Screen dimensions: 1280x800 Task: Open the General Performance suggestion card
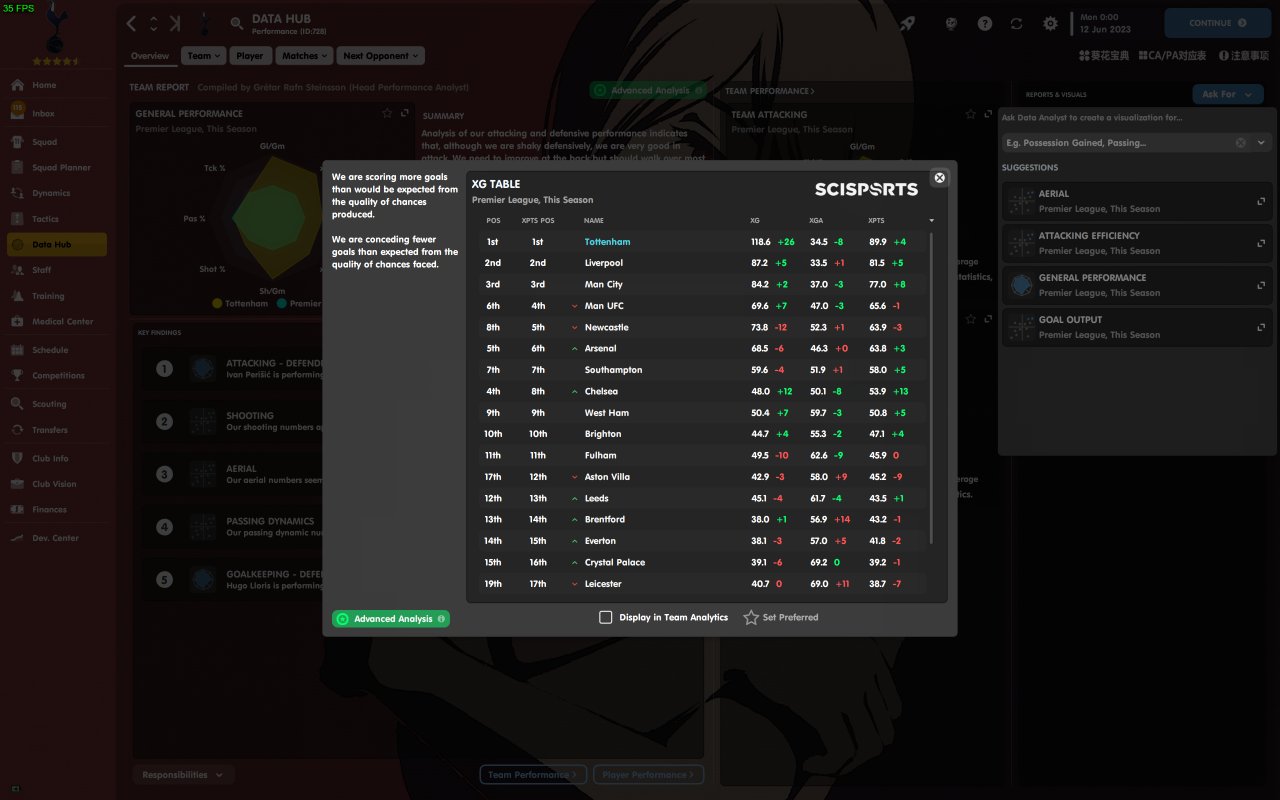tap(1137, 285)
